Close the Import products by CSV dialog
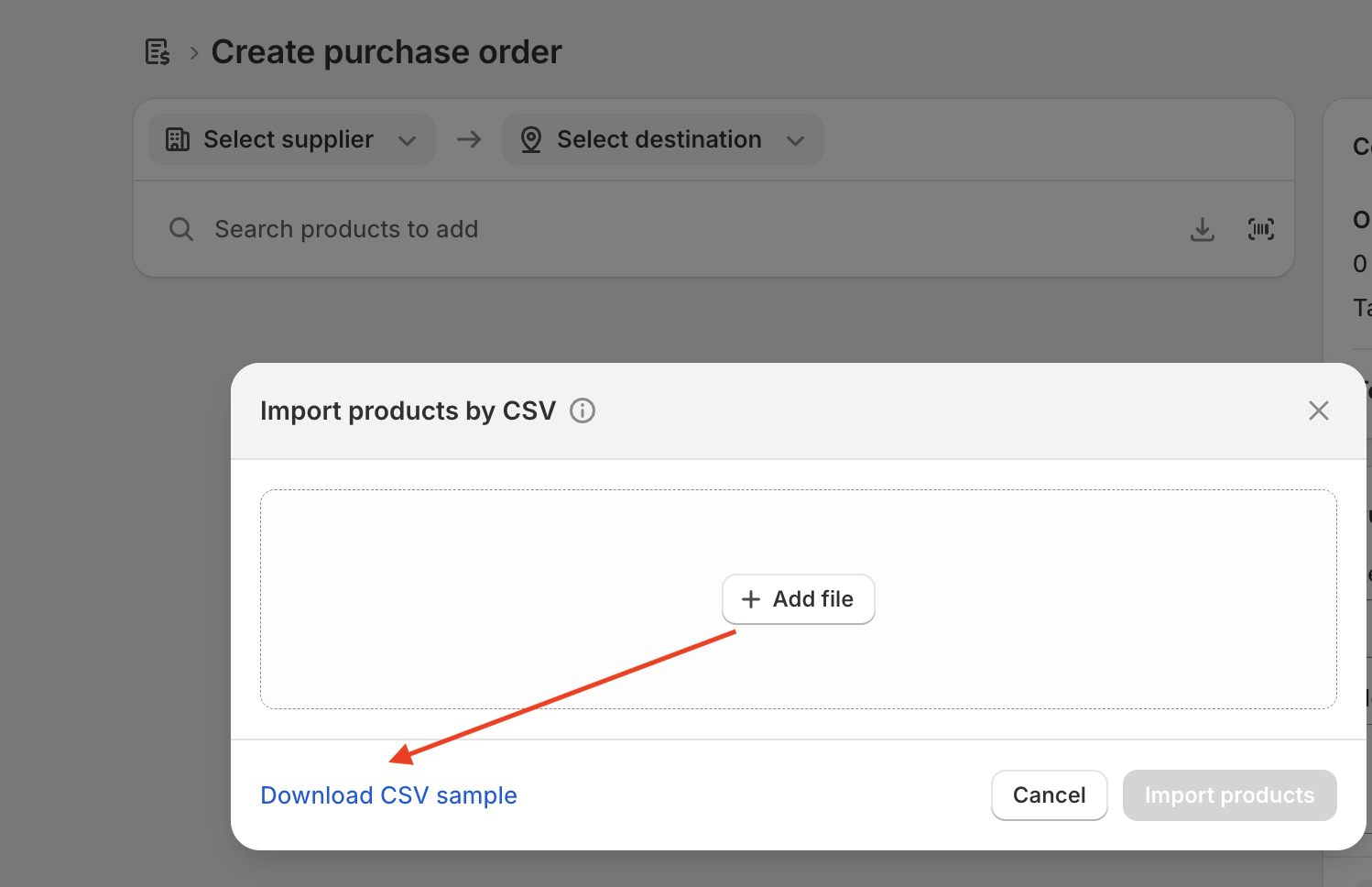 click(1319, 411)
